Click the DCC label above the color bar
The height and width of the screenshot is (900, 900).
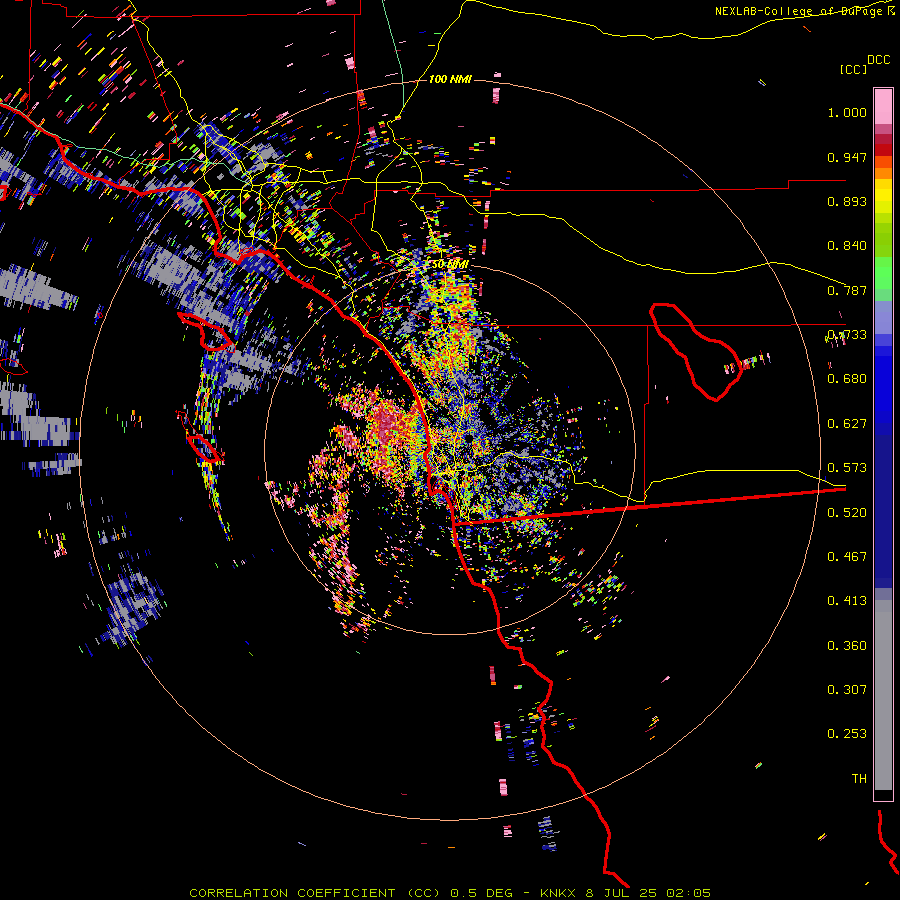(x=879, y=60)
